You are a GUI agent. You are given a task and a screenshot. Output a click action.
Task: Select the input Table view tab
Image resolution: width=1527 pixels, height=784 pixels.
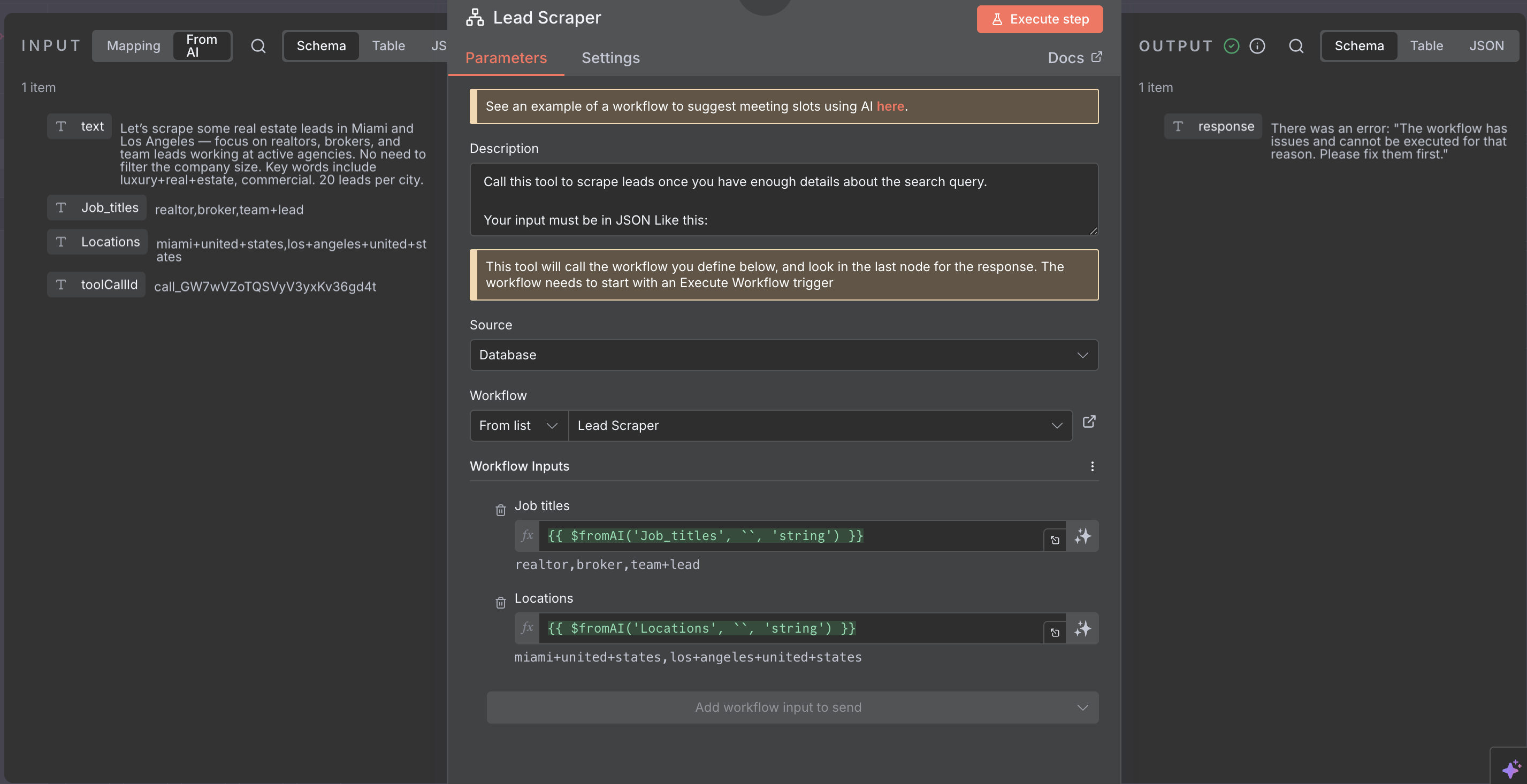click(388, 45)
